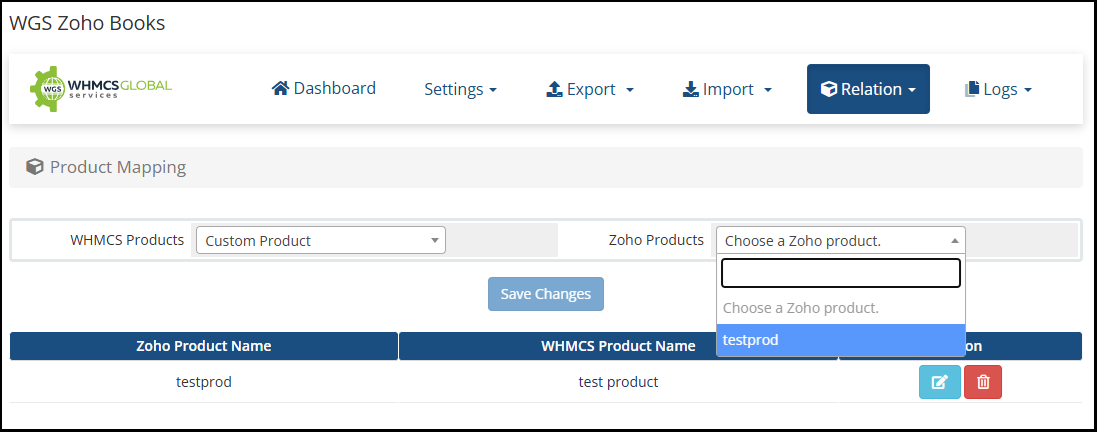Image resolution: width=1097 pixels, height=432 pixels.
Task: Click the Zoho product search field
Action: [840, 273]
